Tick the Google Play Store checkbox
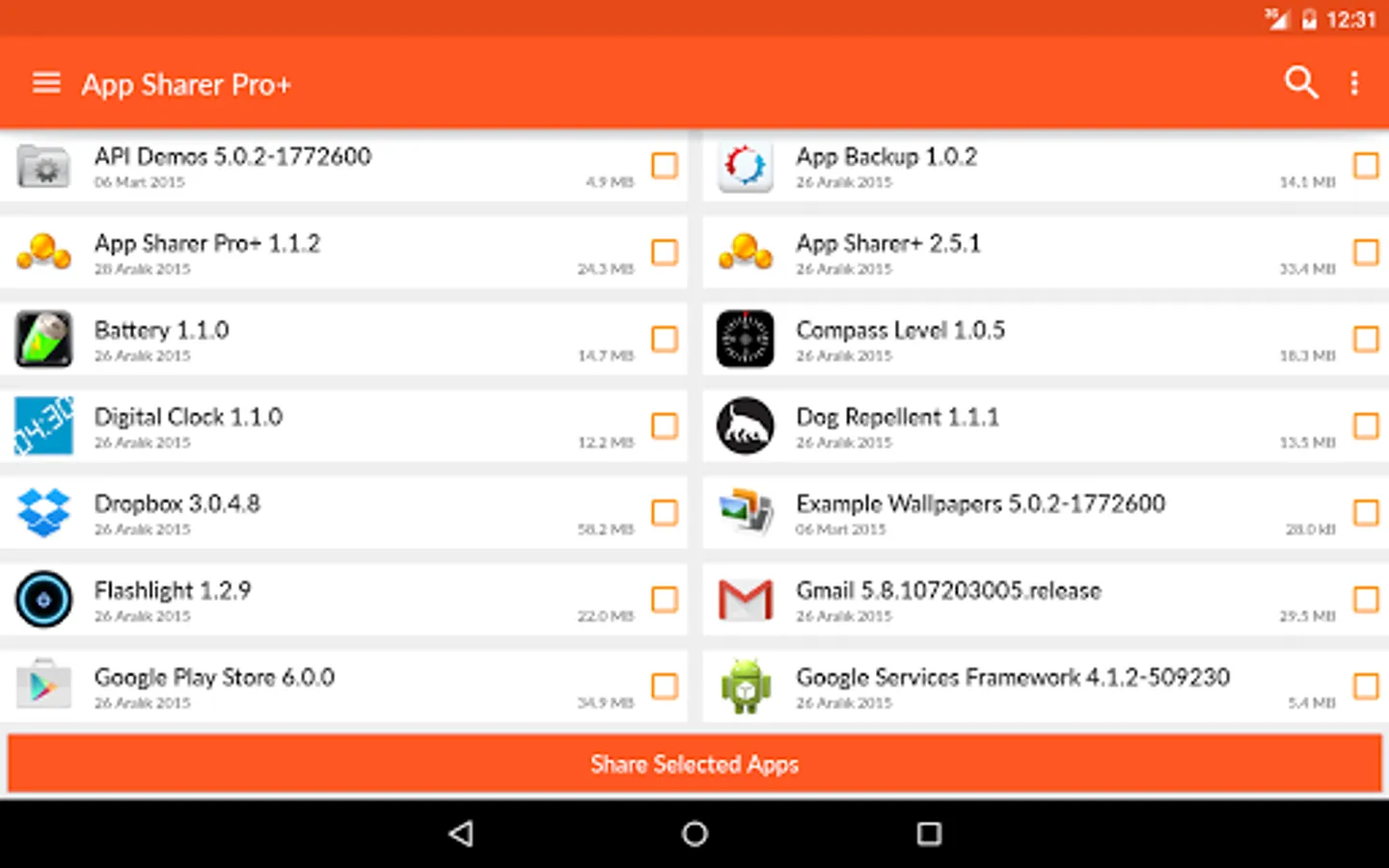Screen dimensions: 1389x868 coord(665,686)
